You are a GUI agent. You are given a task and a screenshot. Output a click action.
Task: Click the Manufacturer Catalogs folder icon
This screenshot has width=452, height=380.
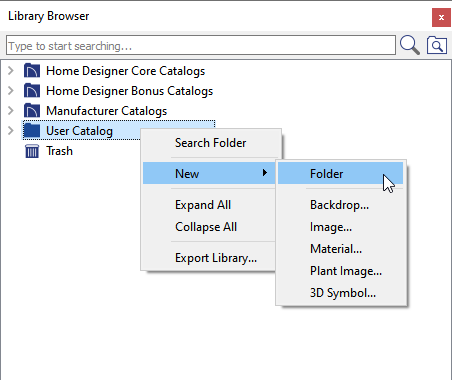(x=32, y=111)
